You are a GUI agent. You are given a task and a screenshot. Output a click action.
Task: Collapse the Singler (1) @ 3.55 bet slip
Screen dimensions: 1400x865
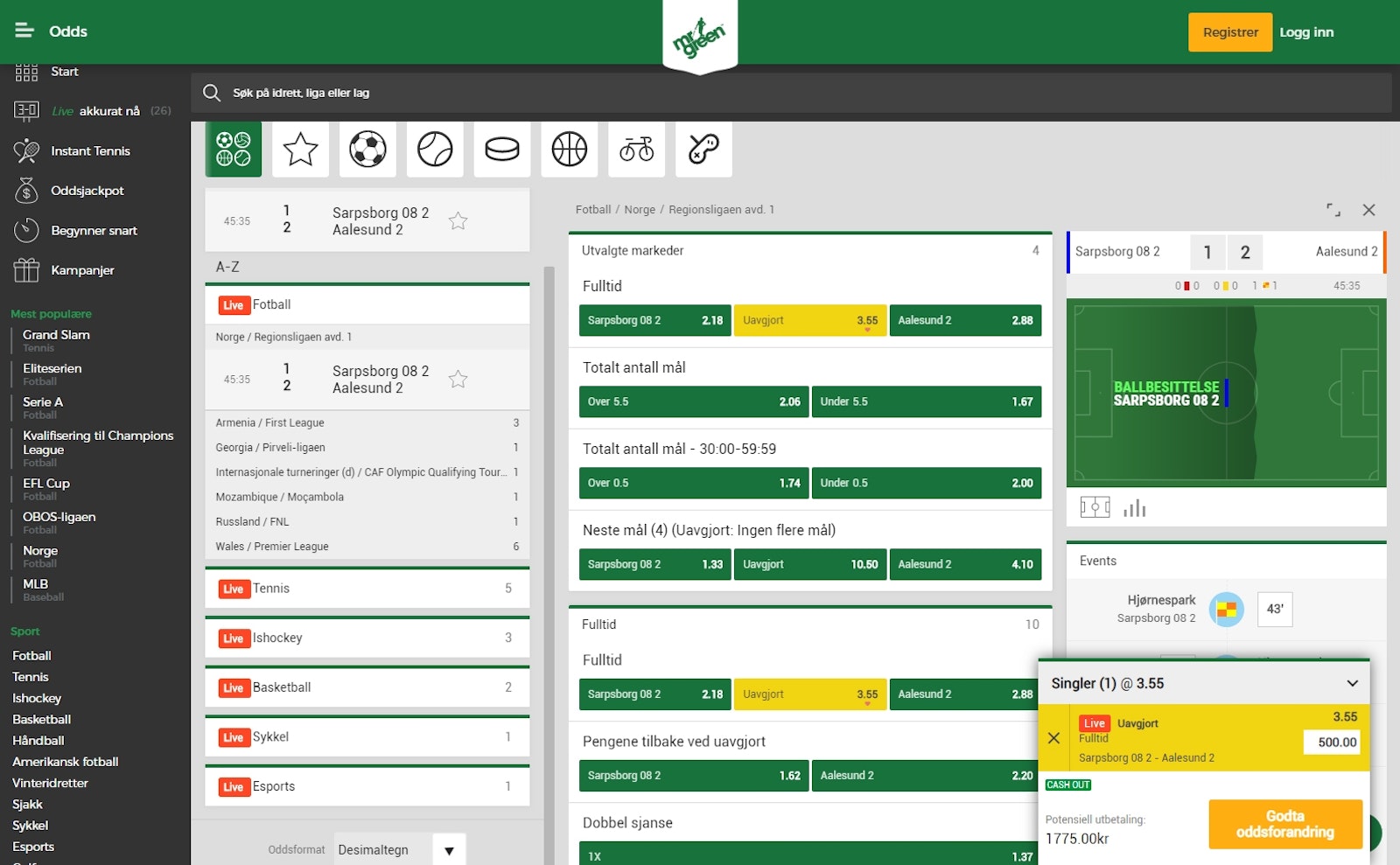(x=1351, y=683)
